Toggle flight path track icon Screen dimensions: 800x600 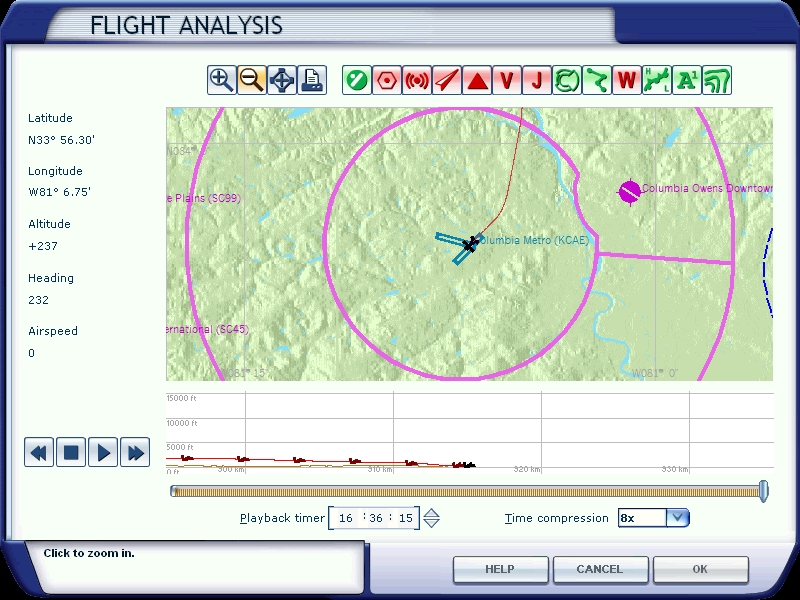597,80
